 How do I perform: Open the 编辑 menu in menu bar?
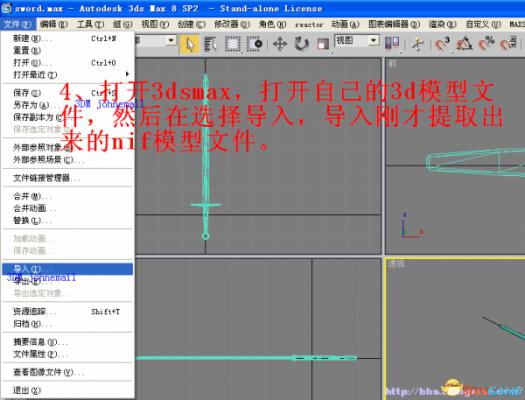54,24
